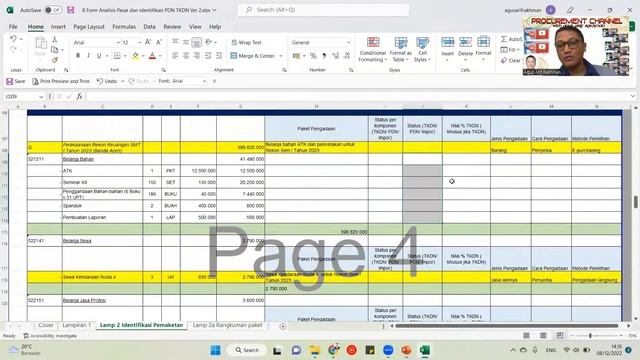Align text left

coord(175,56)
